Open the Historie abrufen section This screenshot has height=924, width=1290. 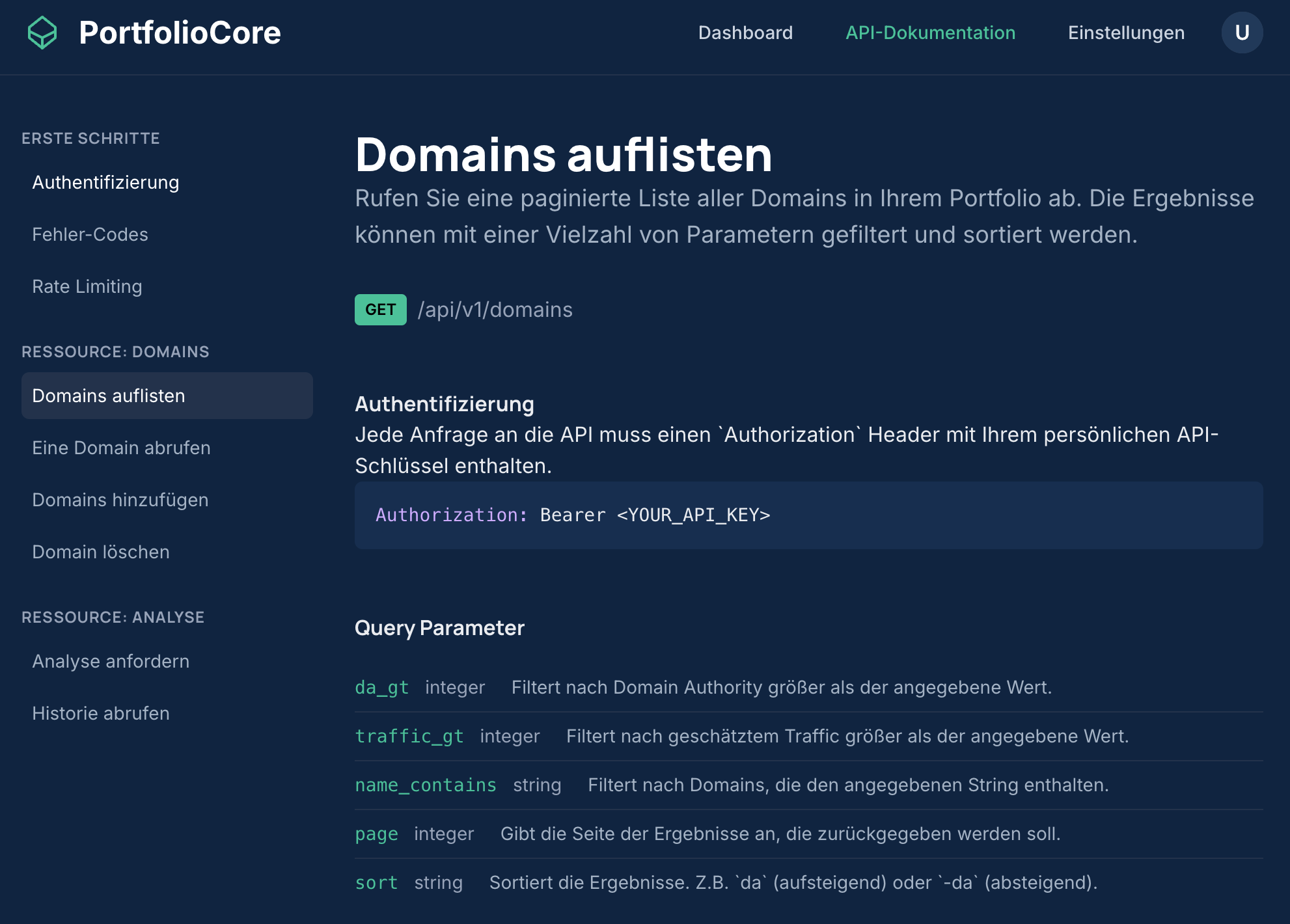[x=100, y=713]
